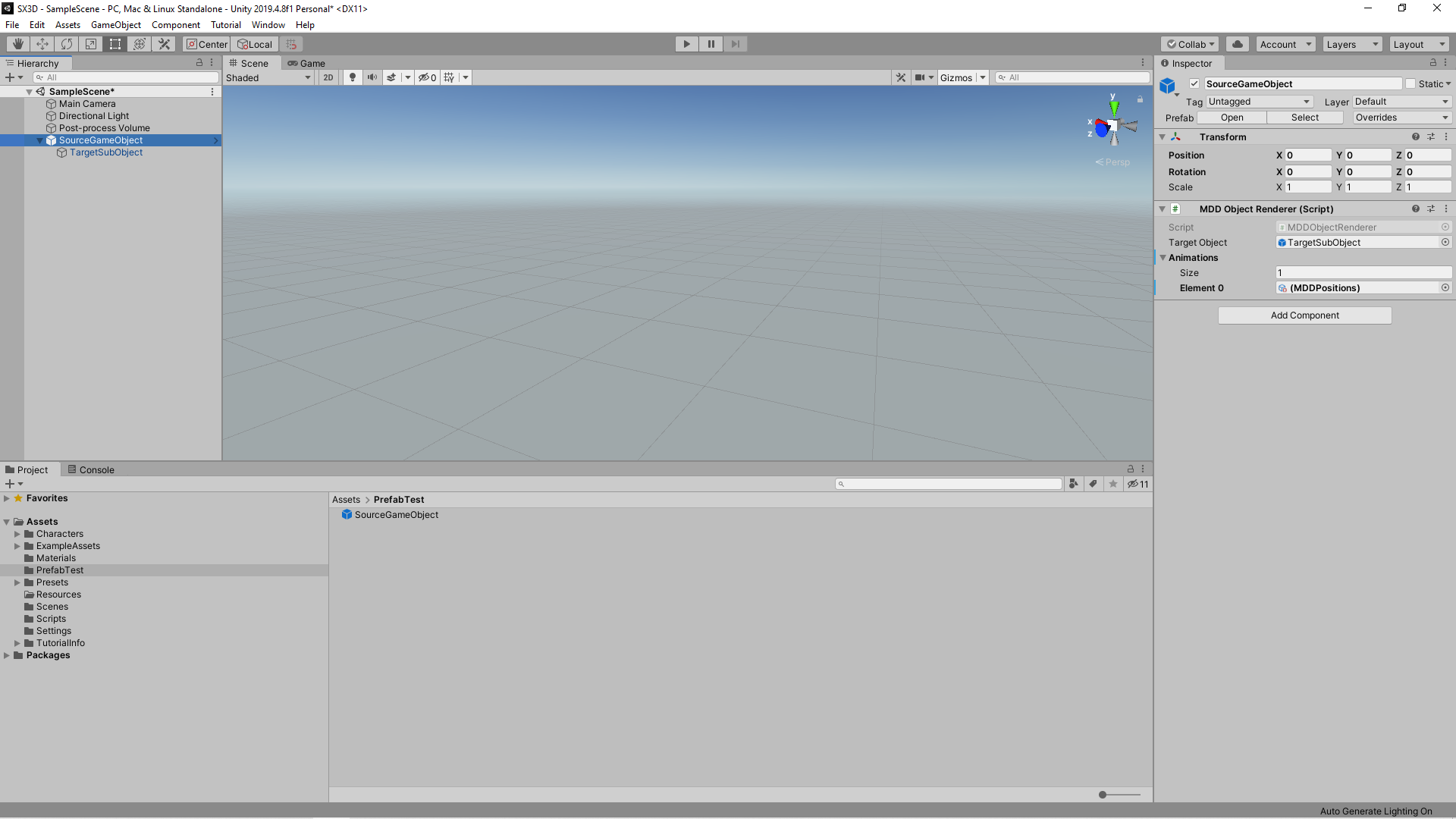This screenshot has width=1456, height=819.
Task: Toggle the 2D scene view mode
Action: point(328,77)
